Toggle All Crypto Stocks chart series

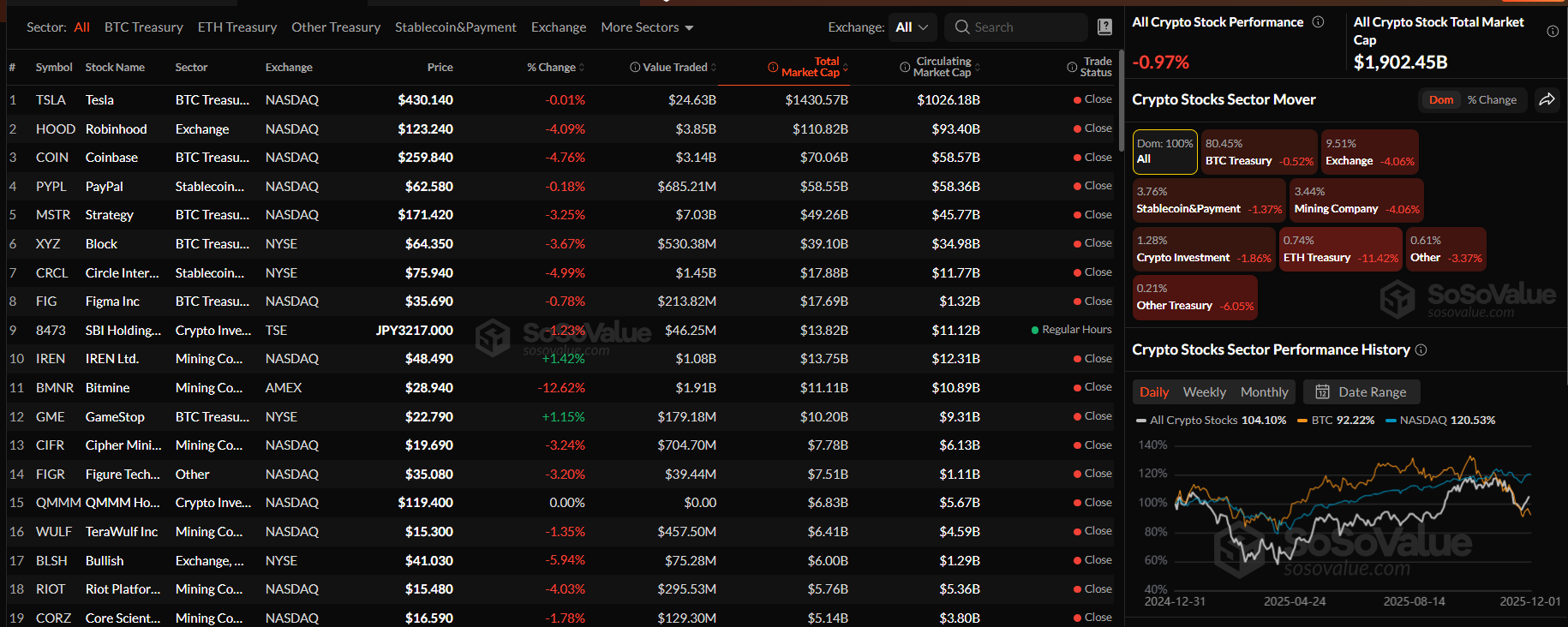point(1211,420)
